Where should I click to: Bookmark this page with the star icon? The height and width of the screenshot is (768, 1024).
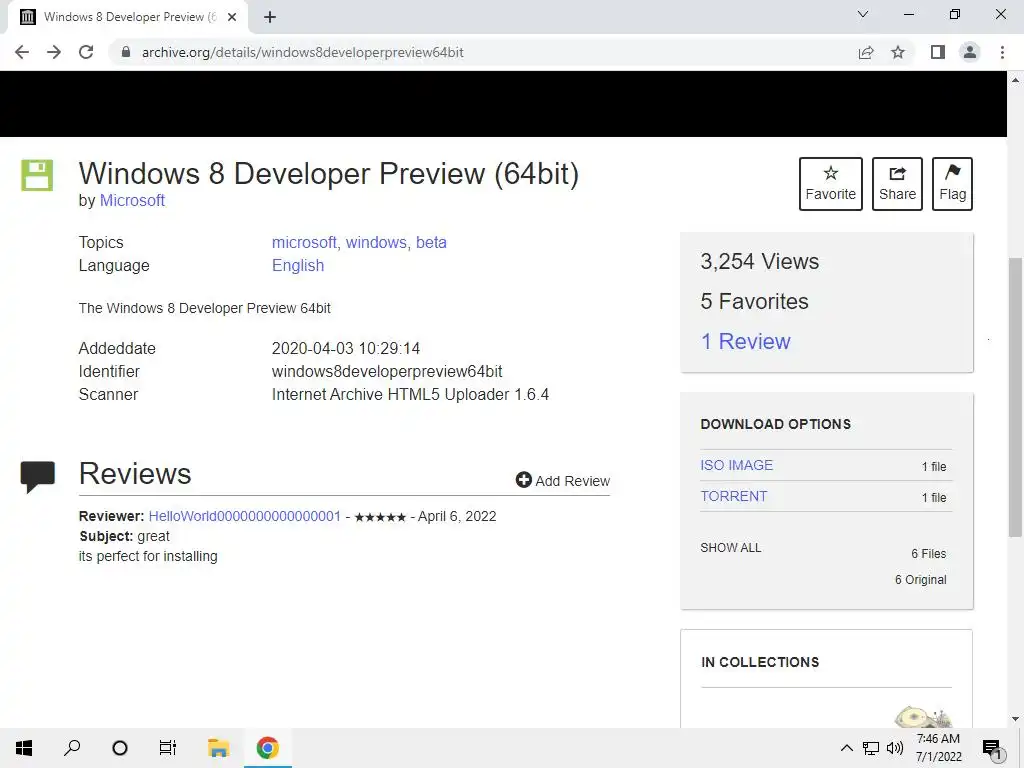pos(898,52)
